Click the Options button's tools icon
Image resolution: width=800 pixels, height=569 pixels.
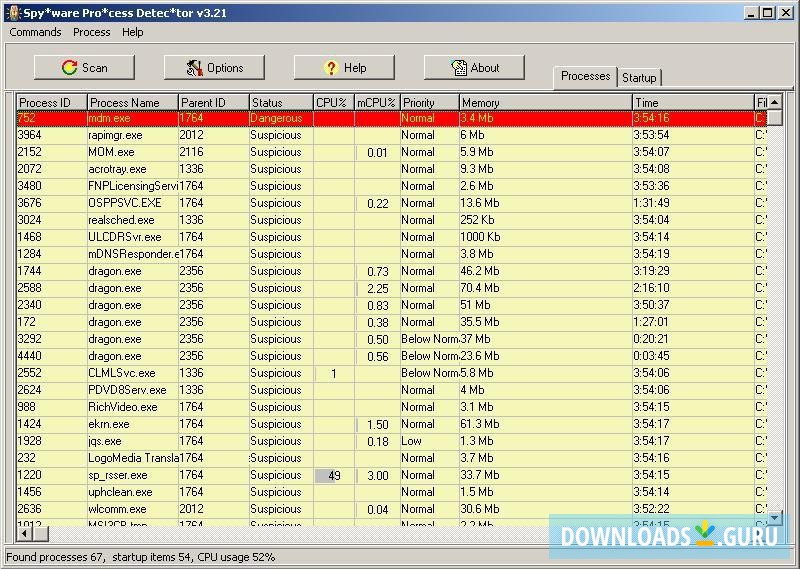(194, 67)
